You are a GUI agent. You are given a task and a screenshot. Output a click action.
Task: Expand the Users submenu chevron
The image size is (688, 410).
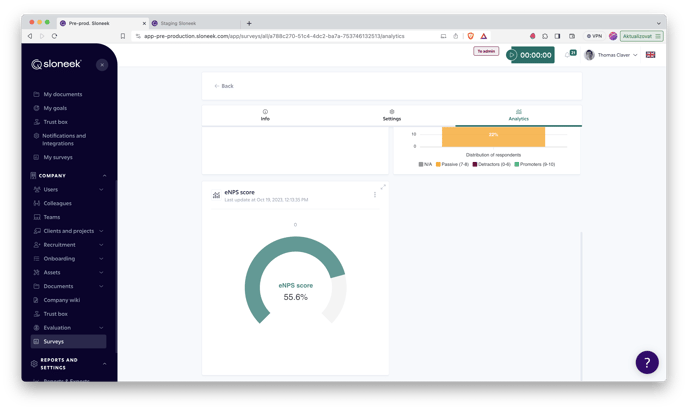101,190
